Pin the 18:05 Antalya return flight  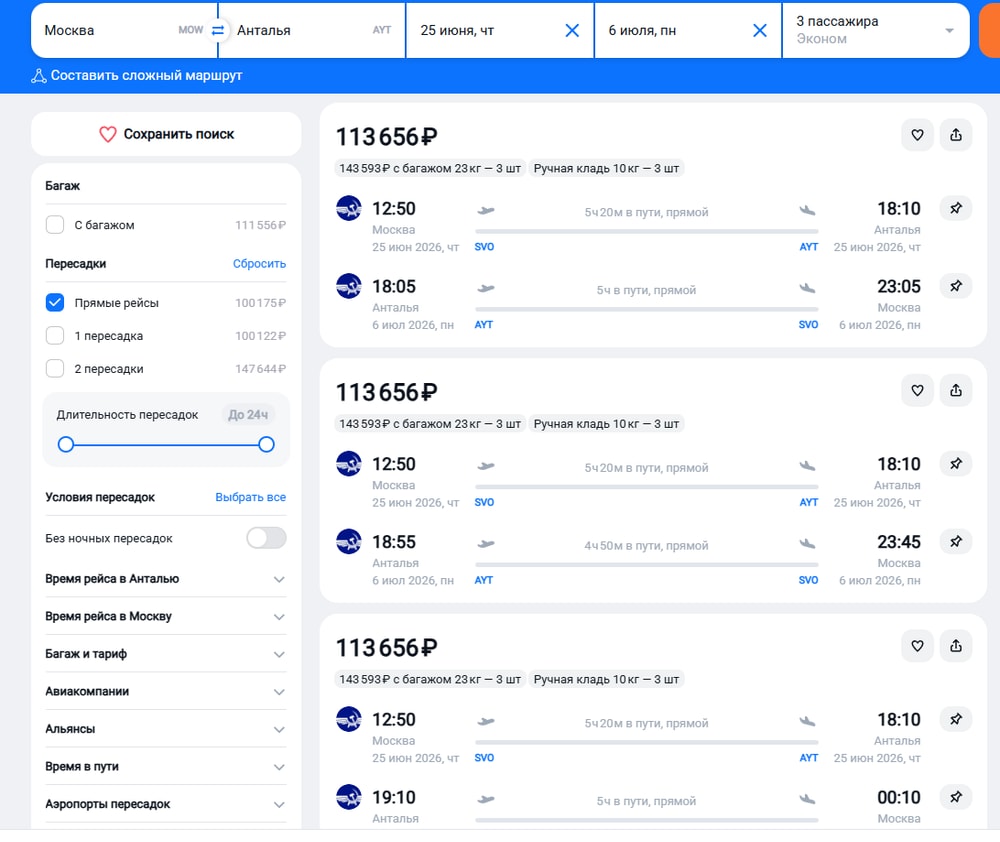(955, 286)
